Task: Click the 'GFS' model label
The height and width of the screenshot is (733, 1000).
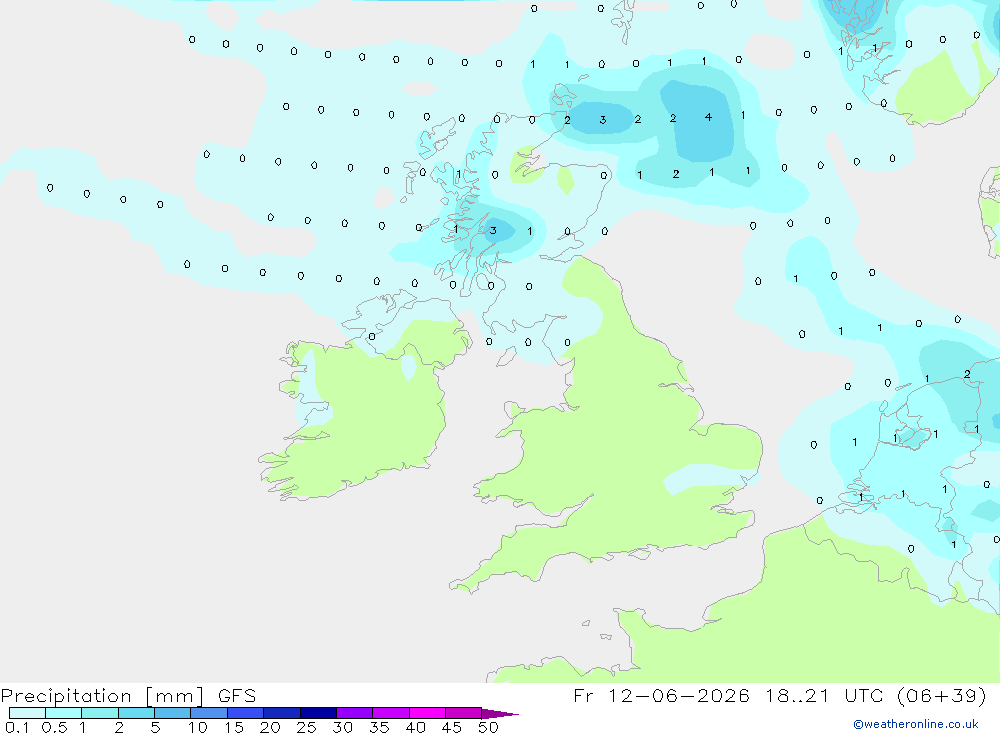Action: (x=237, y=696)
